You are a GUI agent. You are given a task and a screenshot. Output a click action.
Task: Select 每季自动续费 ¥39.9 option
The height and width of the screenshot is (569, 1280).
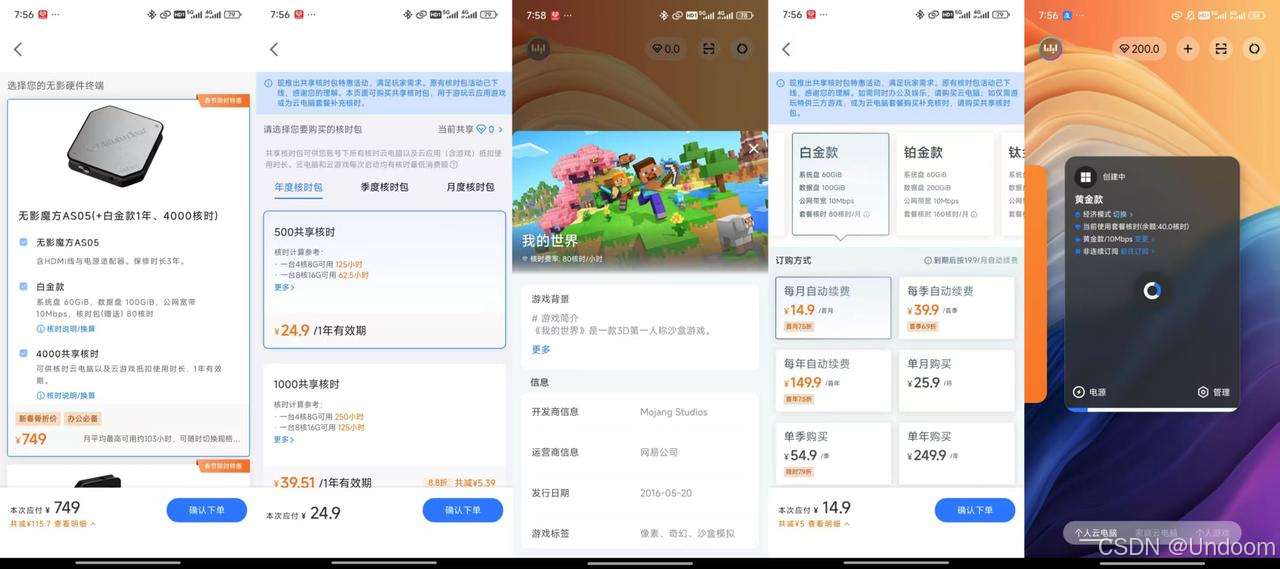pos(957,308)
